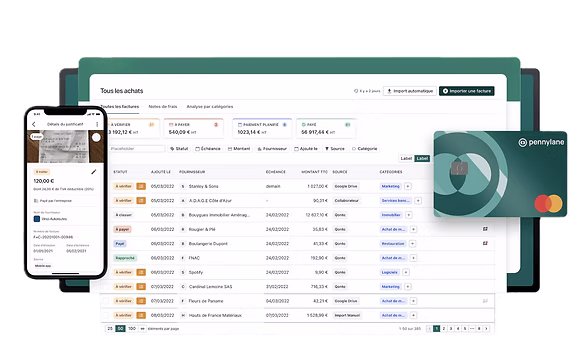Click the Import Manuel source badge
The width and height of the screenshot is (584, 364).
347,315
